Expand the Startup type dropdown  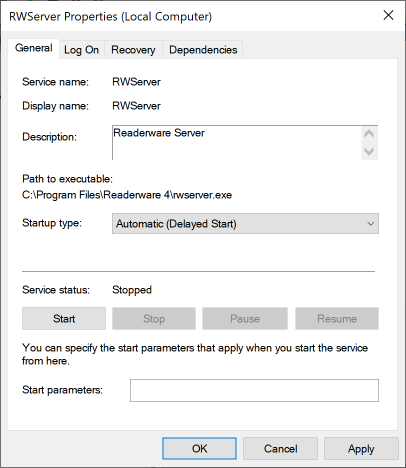tap(245, 224)
